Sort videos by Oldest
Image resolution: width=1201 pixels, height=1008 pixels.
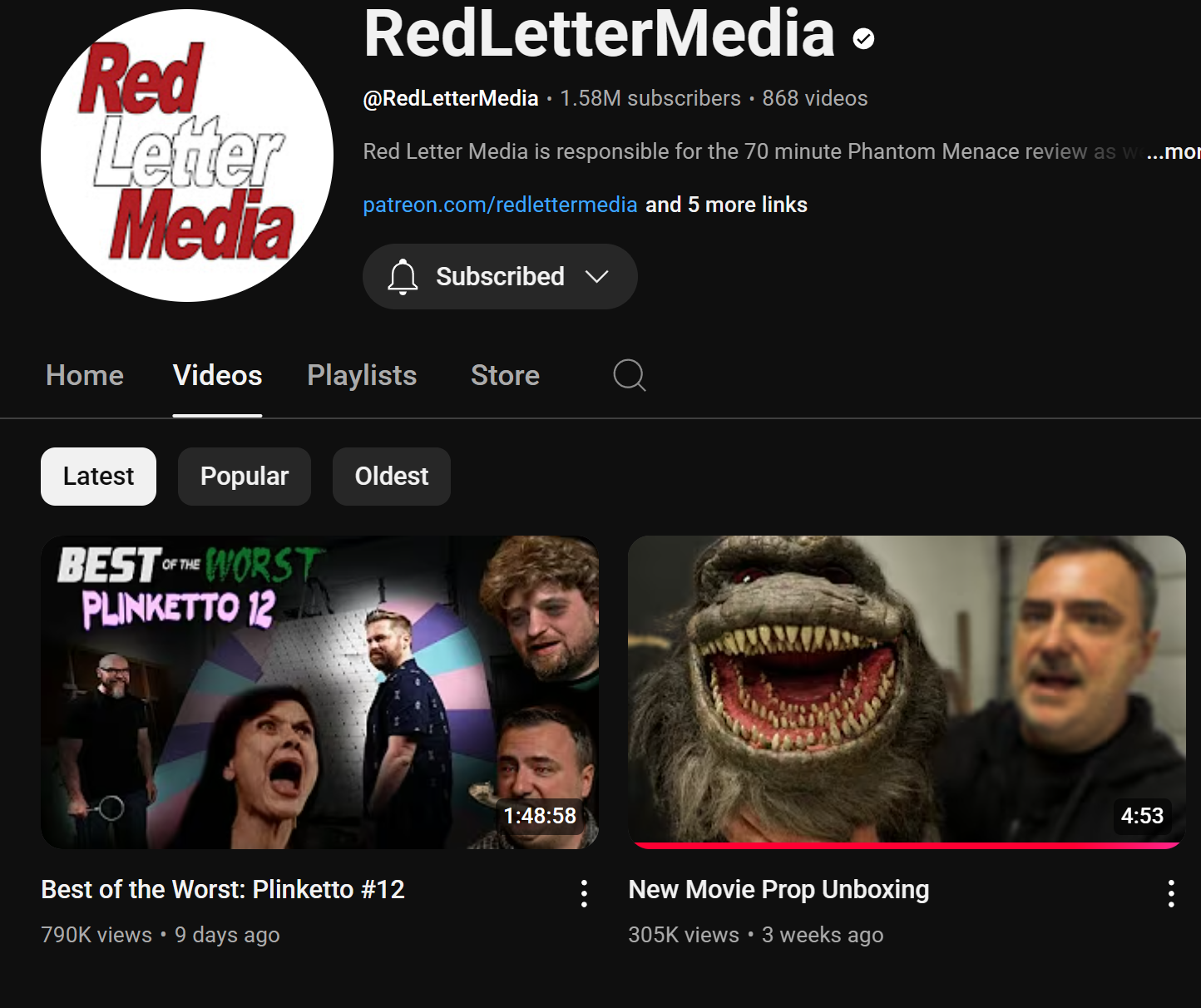[392, 477]
